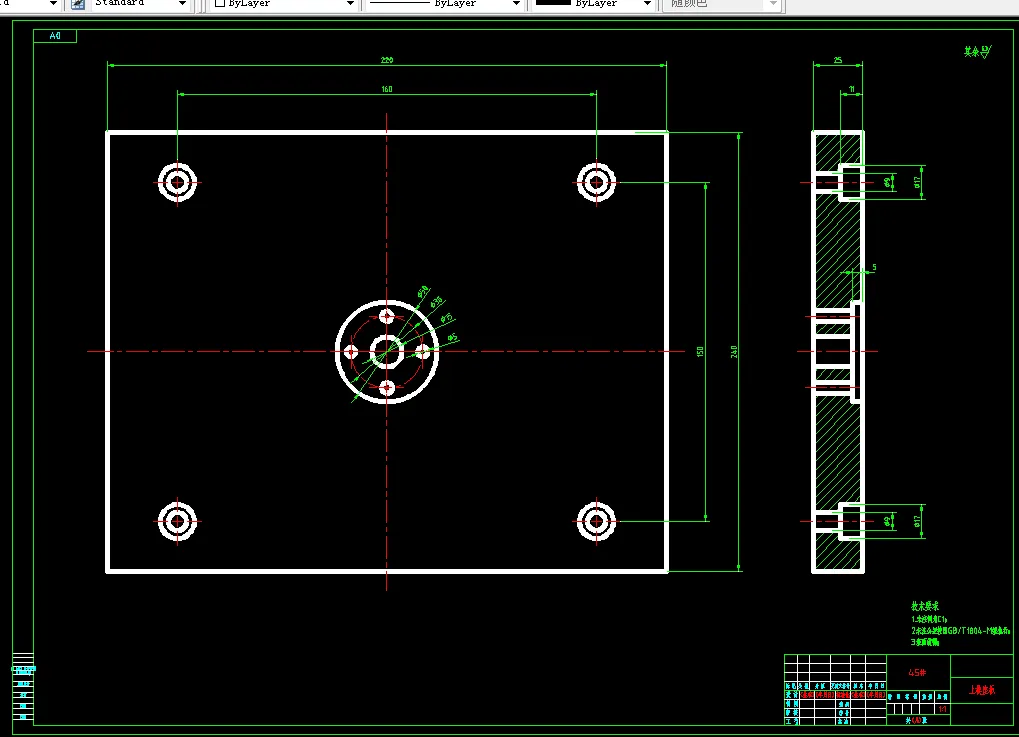Select the 11 depth dimension in side view
The image size is (1019, 737).
pyautogui.click(x=851, y=89)
